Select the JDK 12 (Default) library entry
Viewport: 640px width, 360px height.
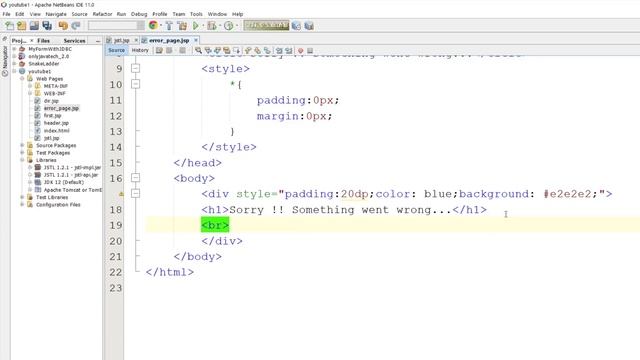(63, 182)
